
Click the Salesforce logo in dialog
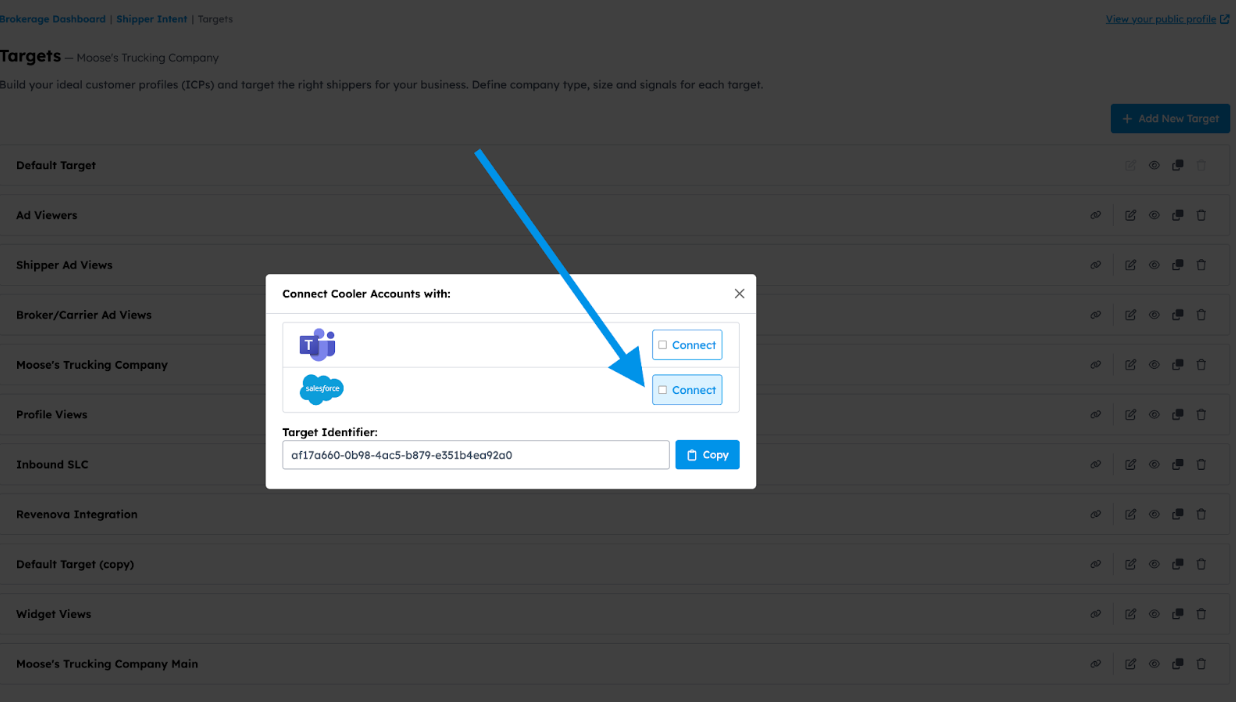[x=321, y=389]
